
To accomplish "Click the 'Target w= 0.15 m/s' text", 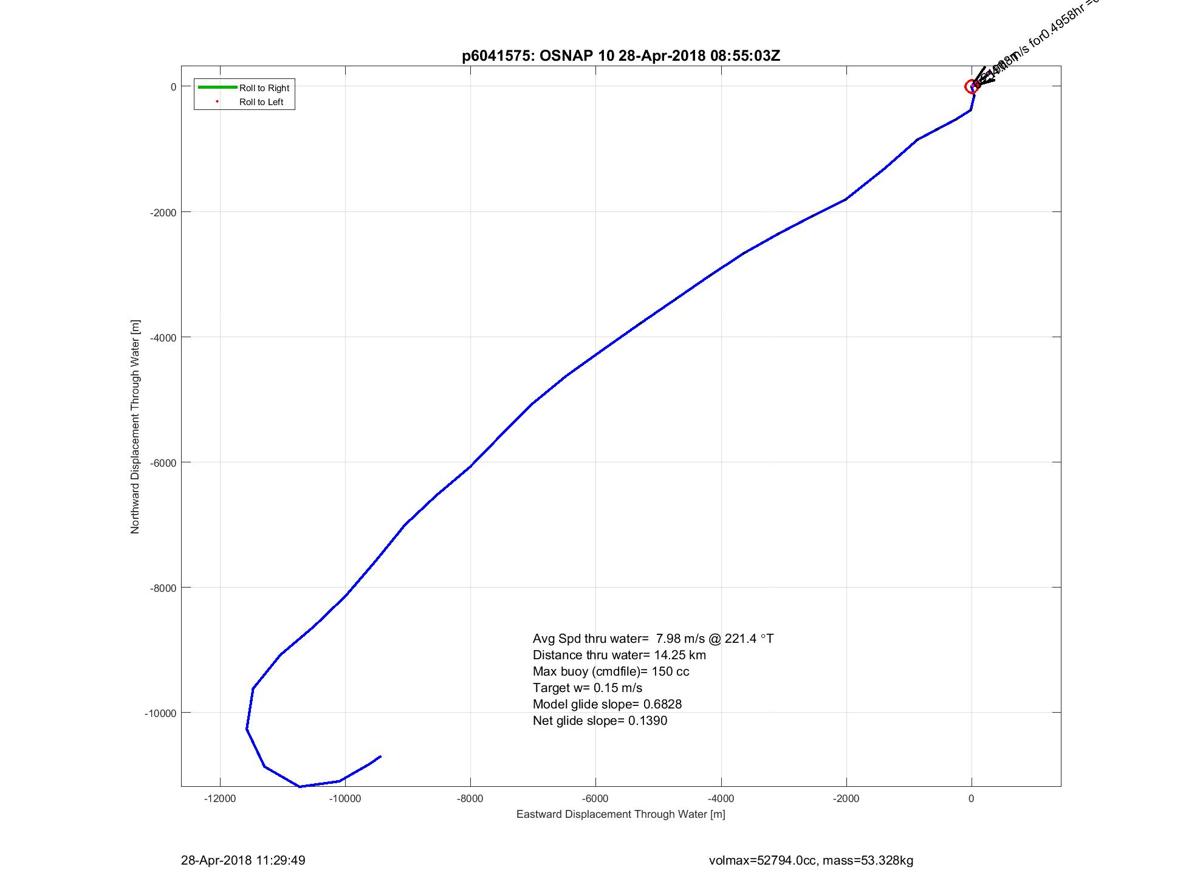I will pos(587,688).
